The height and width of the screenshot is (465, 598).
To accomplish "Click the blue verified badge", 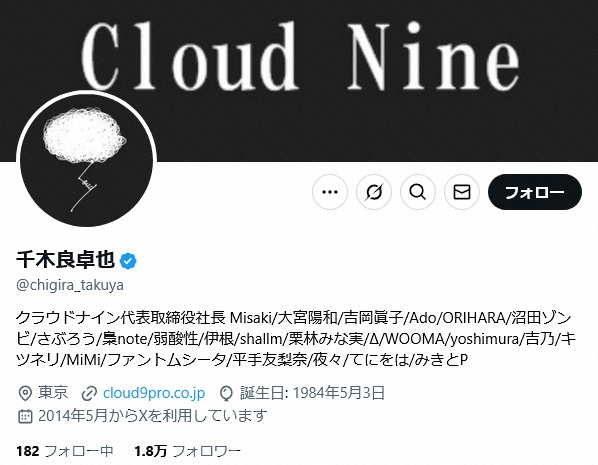I will click(x=128, y=261).
